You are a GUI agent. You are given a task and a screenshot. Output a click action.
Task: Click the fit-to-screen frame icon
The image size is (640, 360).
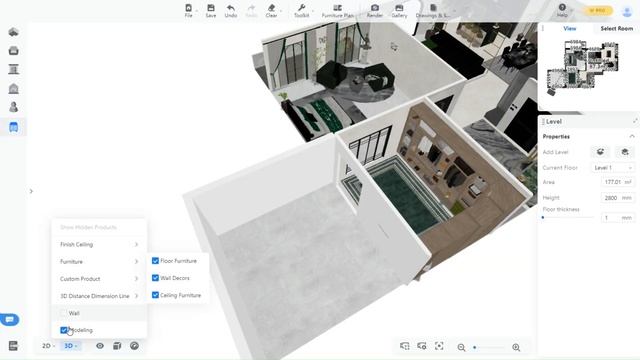tap(439, 346)
